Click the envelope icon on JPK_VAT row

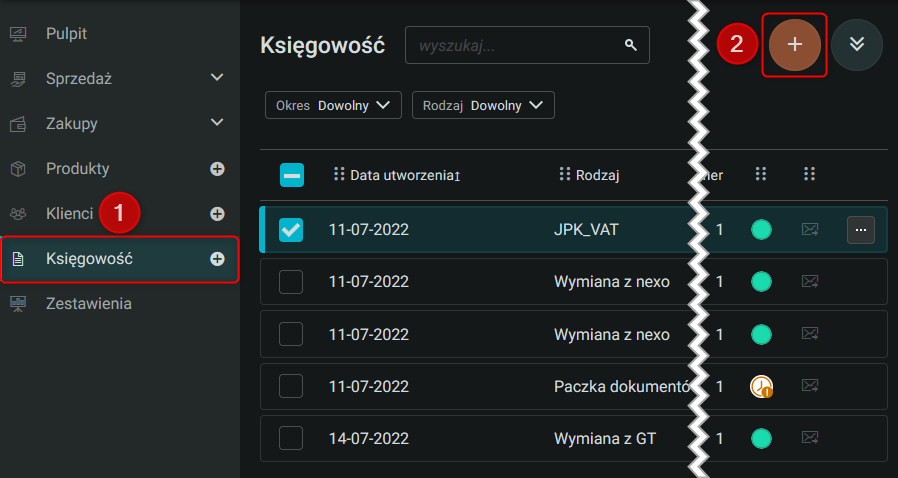tap(810, 230)
